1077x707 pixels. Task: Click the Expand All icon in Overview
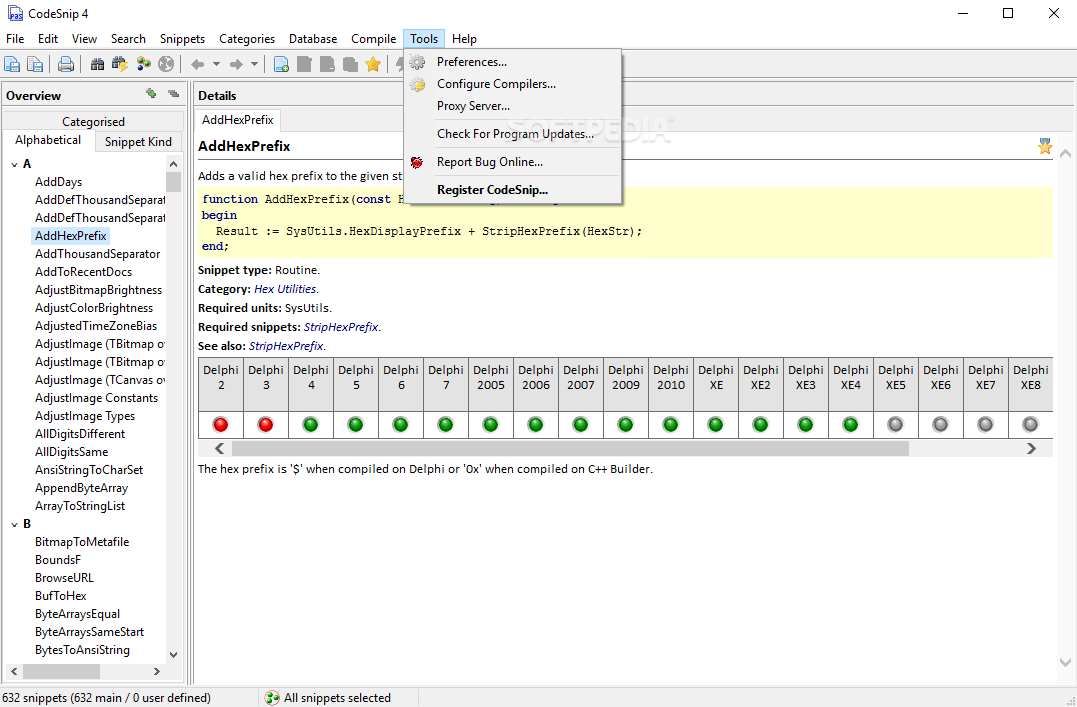[x=151, y=94]
